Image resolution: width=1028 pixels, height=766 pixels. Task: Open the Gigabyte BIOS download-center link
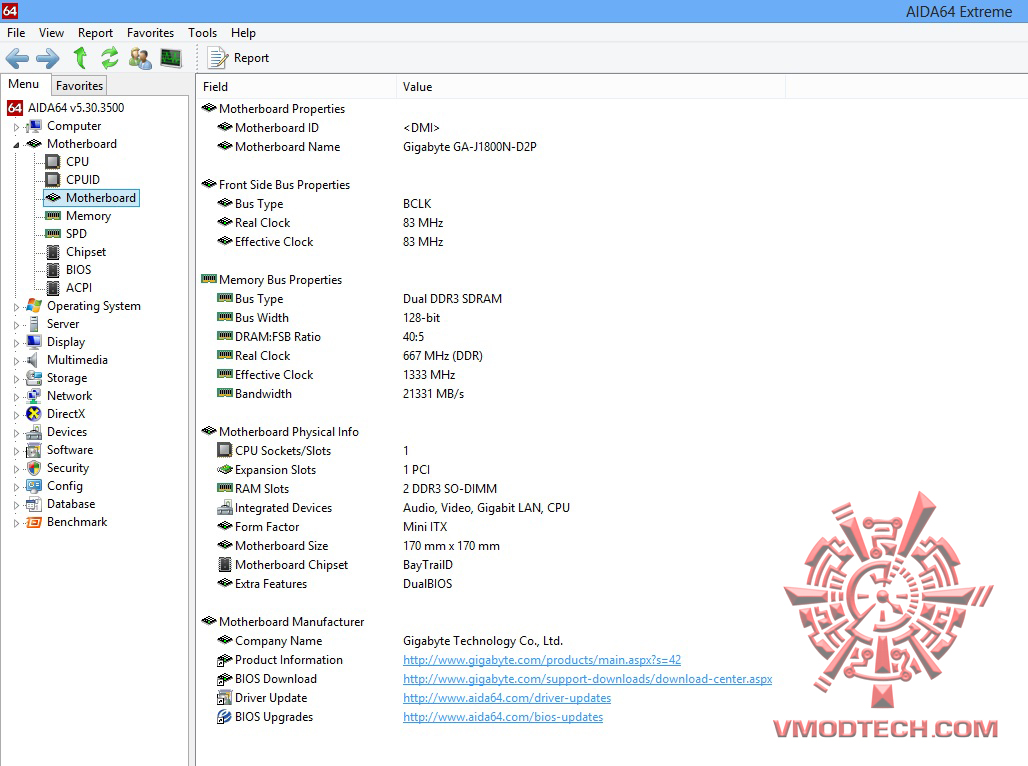coord(587,679)
